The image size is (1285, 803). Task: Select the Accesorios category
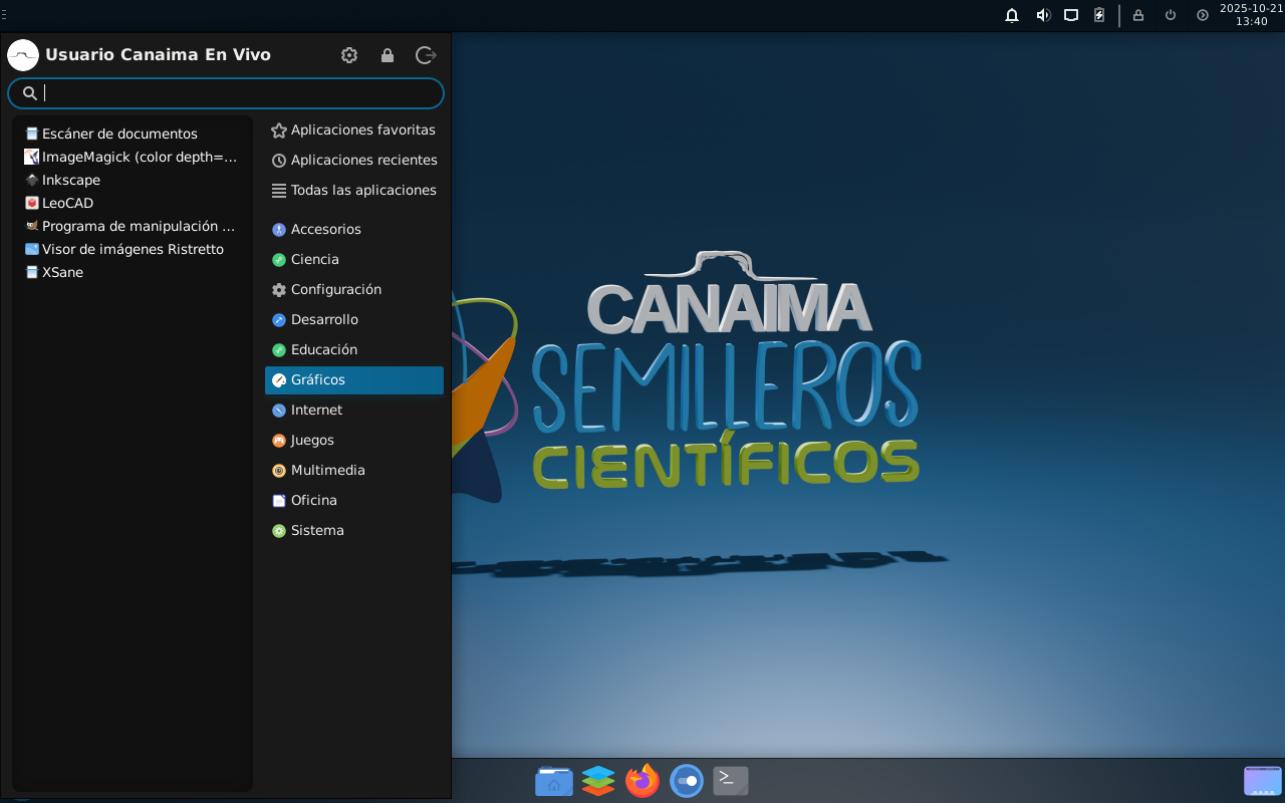[325, 229]
